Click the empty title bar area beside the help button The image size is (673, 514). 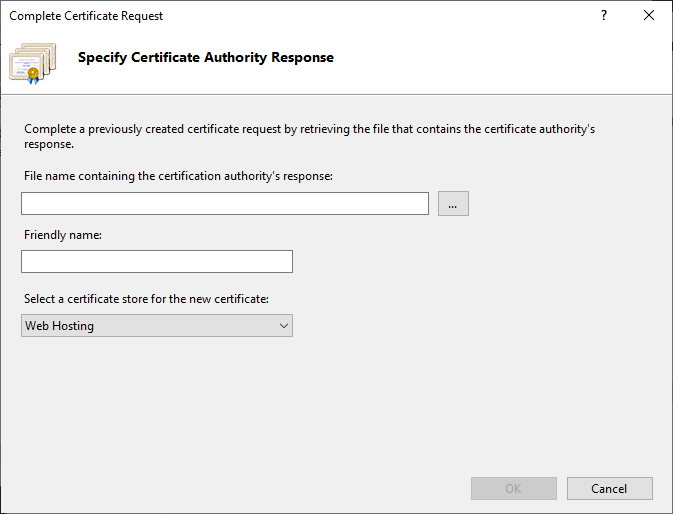coord(400,16)
